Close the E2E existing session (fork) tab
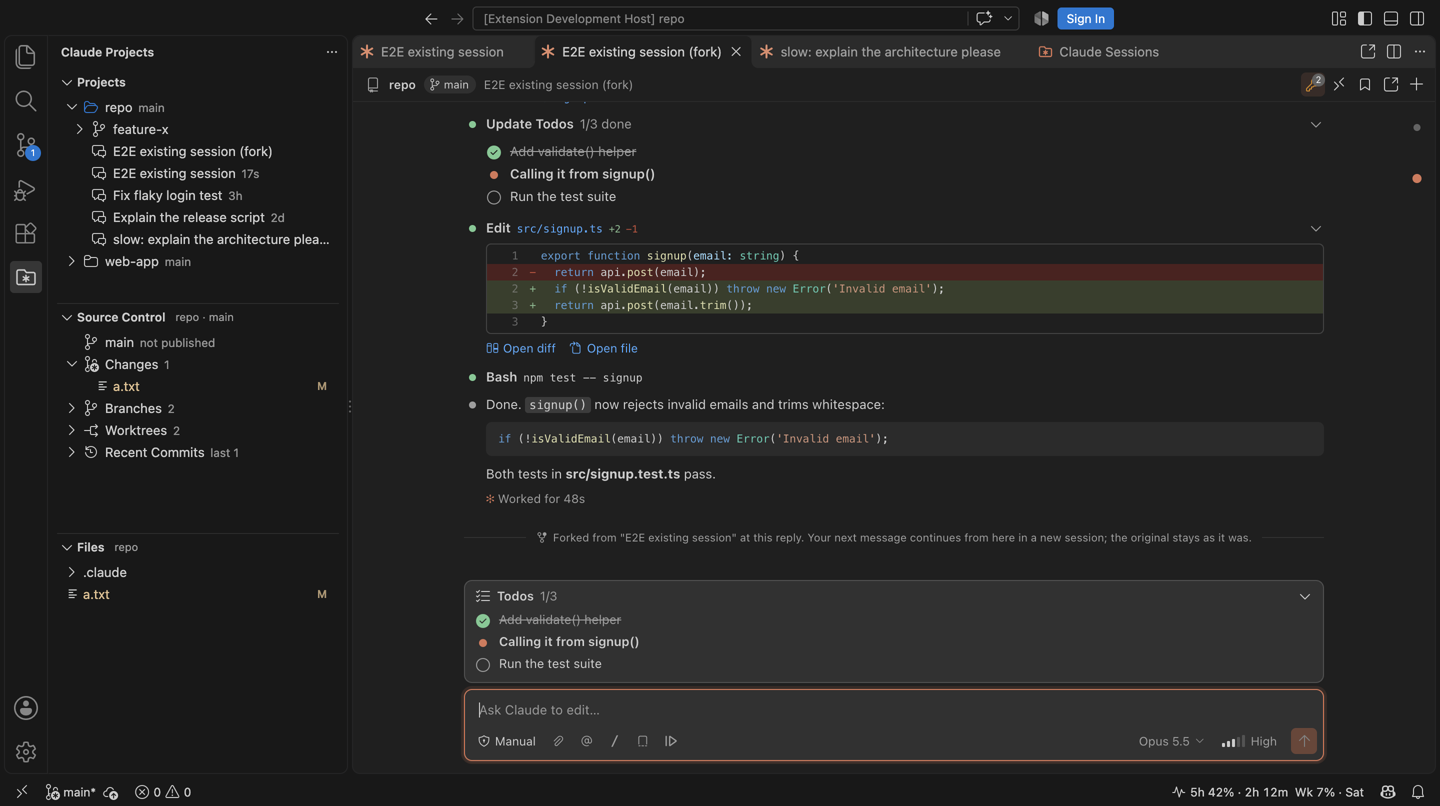This screenshot has height=806, width=1440. click(736, 52)
